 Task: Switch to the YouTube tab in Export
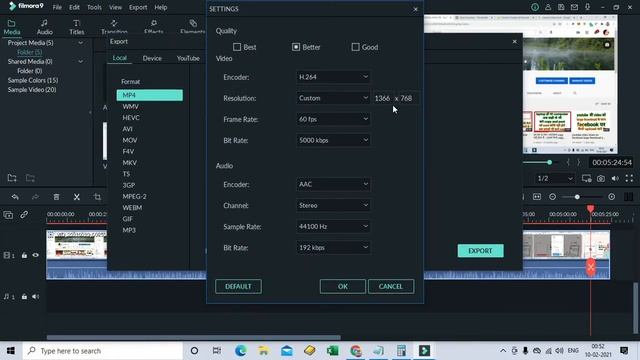(188, 58)
